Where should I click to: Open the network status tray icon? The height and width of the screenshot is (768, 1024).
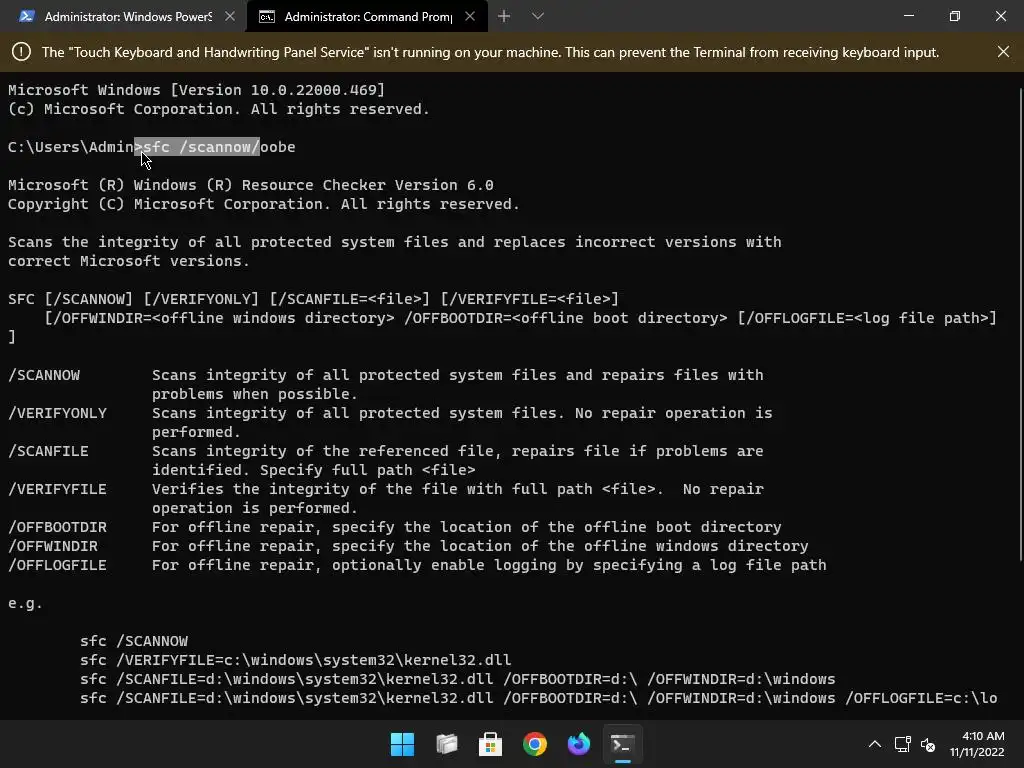coord(903,744)
